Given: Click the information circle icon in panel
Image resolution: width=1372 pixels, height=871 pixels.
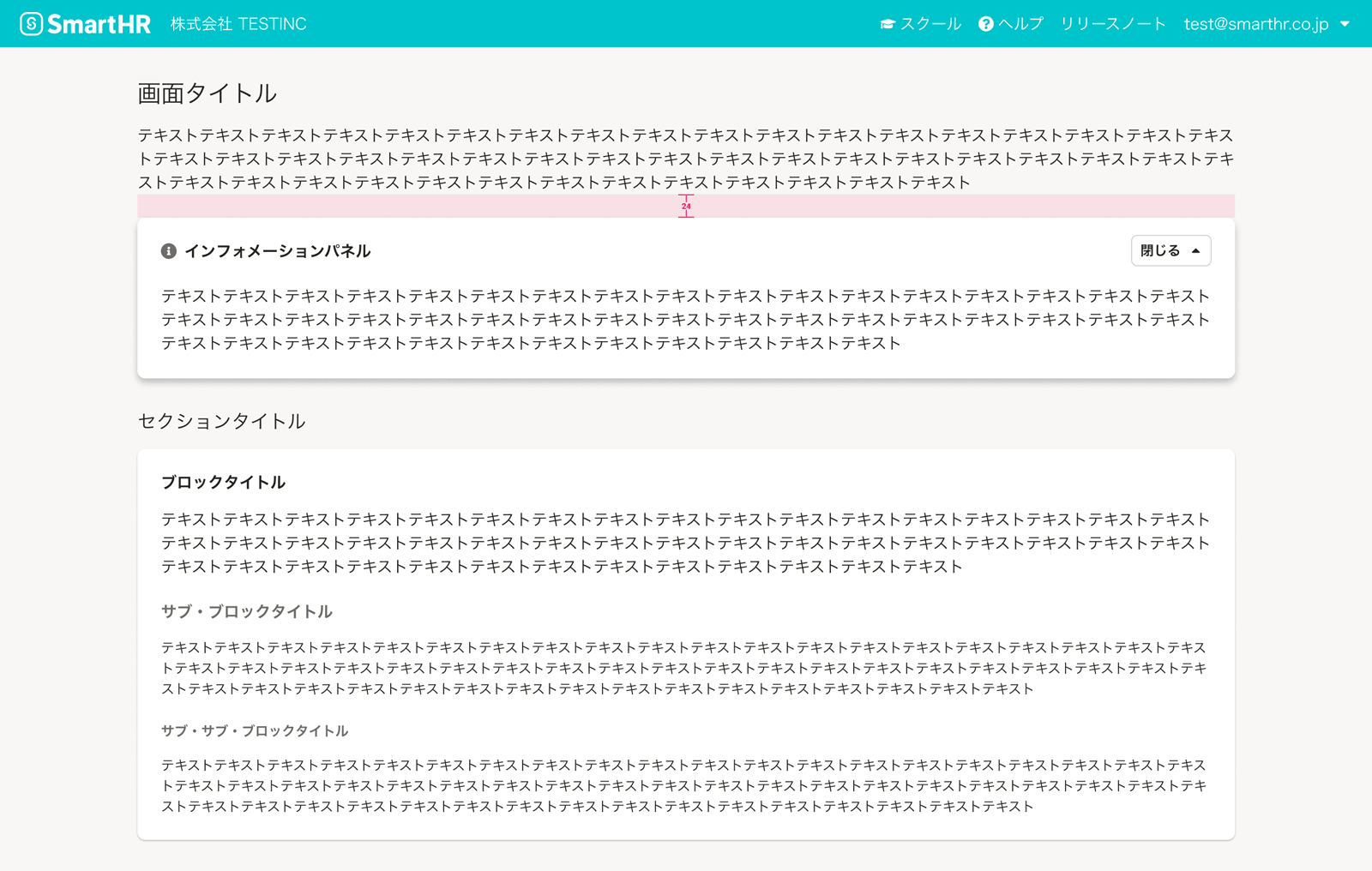Looking at the screenshot, I should (x=169, y=251).
